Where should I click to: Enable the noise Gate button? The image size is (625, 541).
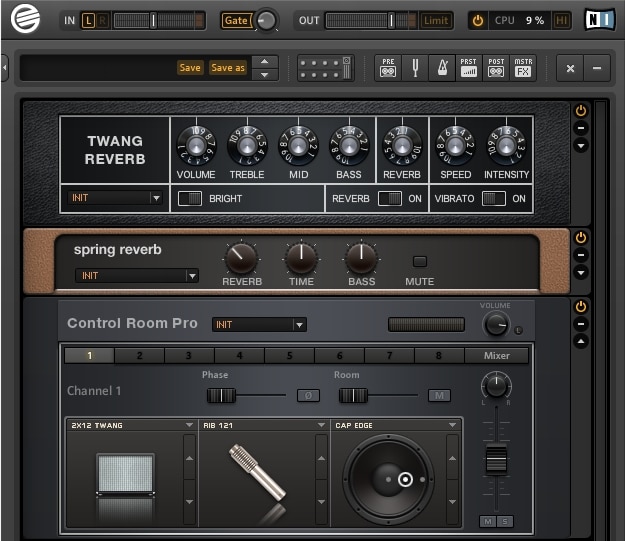[236, 20]
